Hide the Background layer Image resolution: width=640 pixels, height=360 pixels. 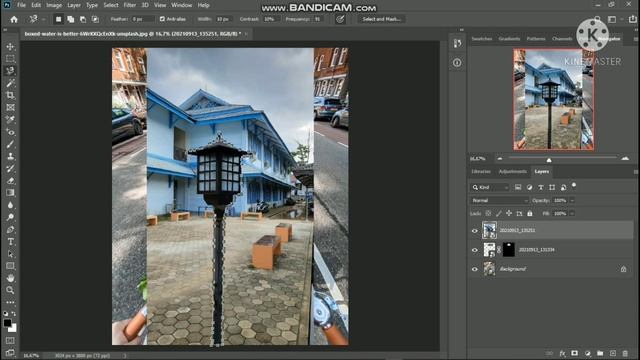pyautogui.click(x=474, y=269)
